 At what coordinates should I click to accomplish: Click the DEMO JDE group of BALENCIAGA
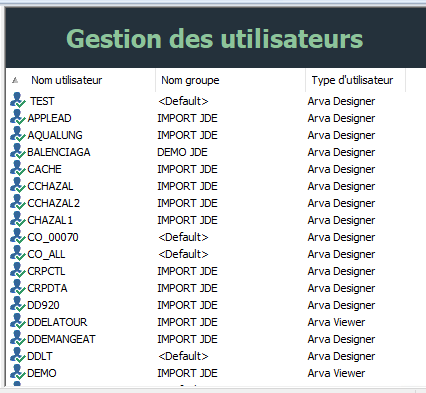click(x=182, y=152)
